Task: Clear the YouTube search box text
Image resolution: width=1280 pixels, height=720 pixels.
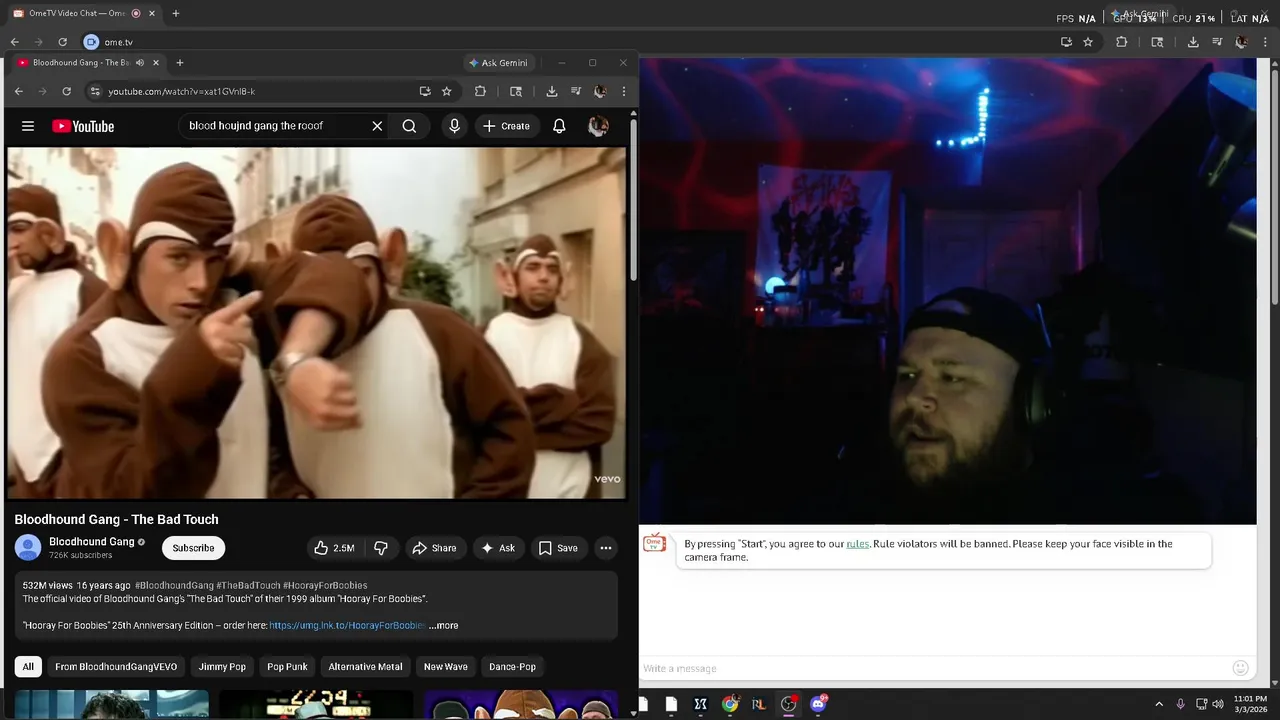Action: [x=377, y=126]
